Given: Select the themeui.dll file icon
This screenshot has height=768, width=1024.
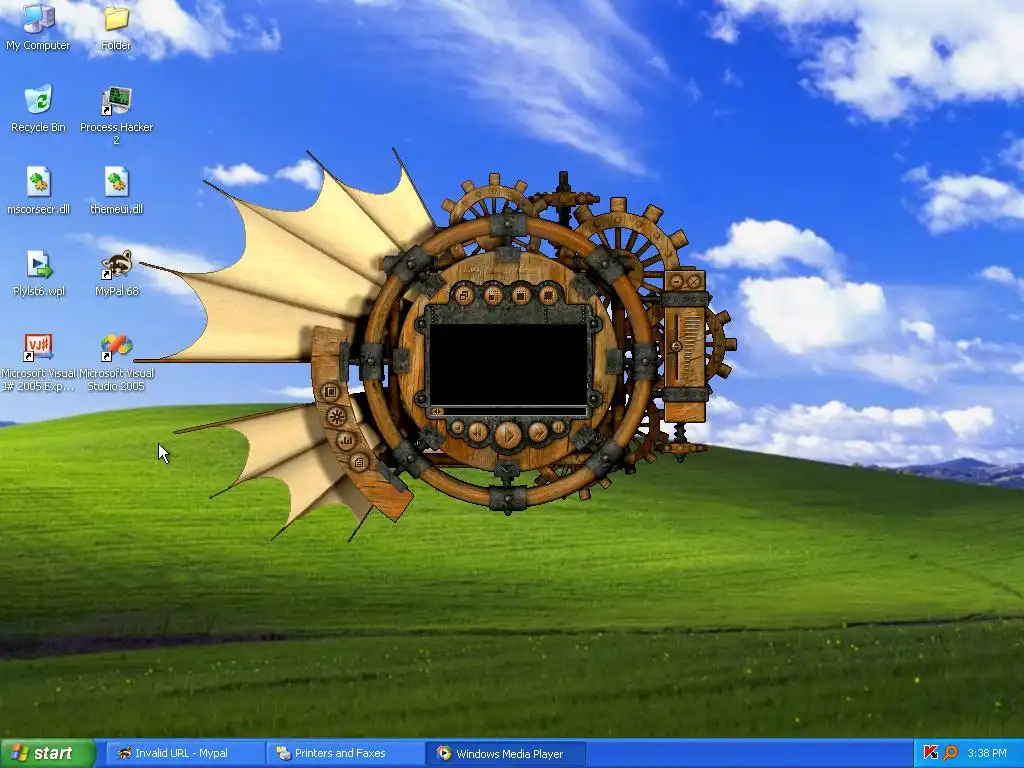Looking at the screenshot, I should (116, 191).
